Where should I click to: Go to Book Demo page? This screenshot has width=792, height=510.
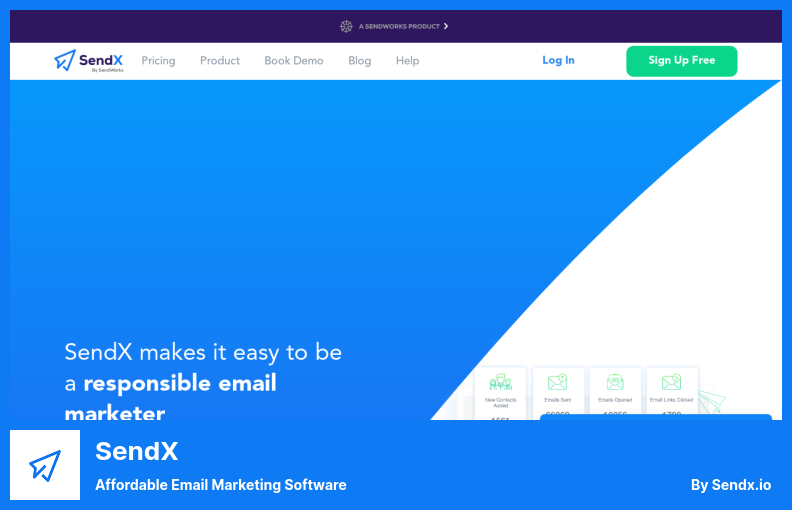point(294,61)
